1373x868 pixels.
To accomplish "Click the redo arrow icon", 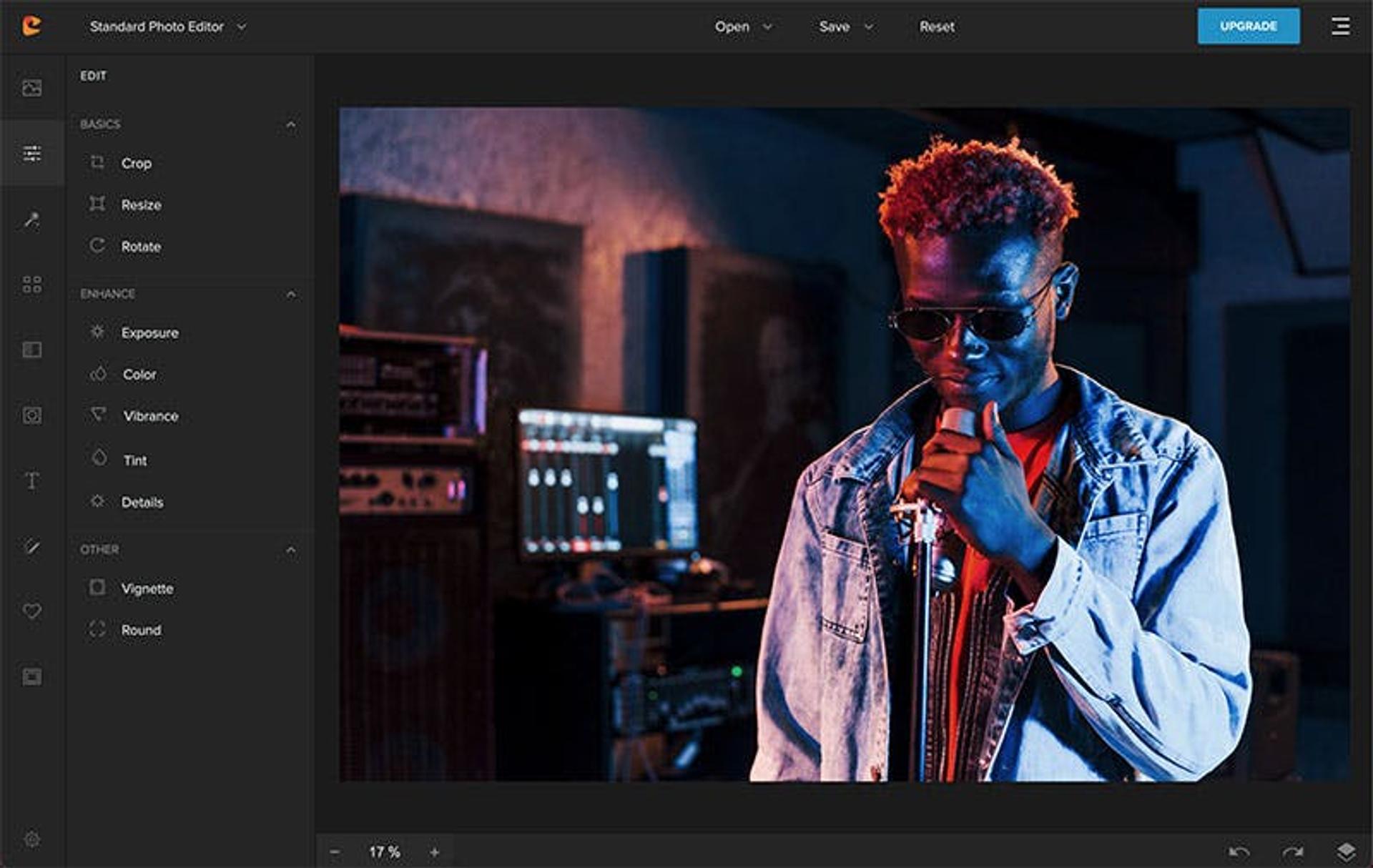I will coord(1292,852).
